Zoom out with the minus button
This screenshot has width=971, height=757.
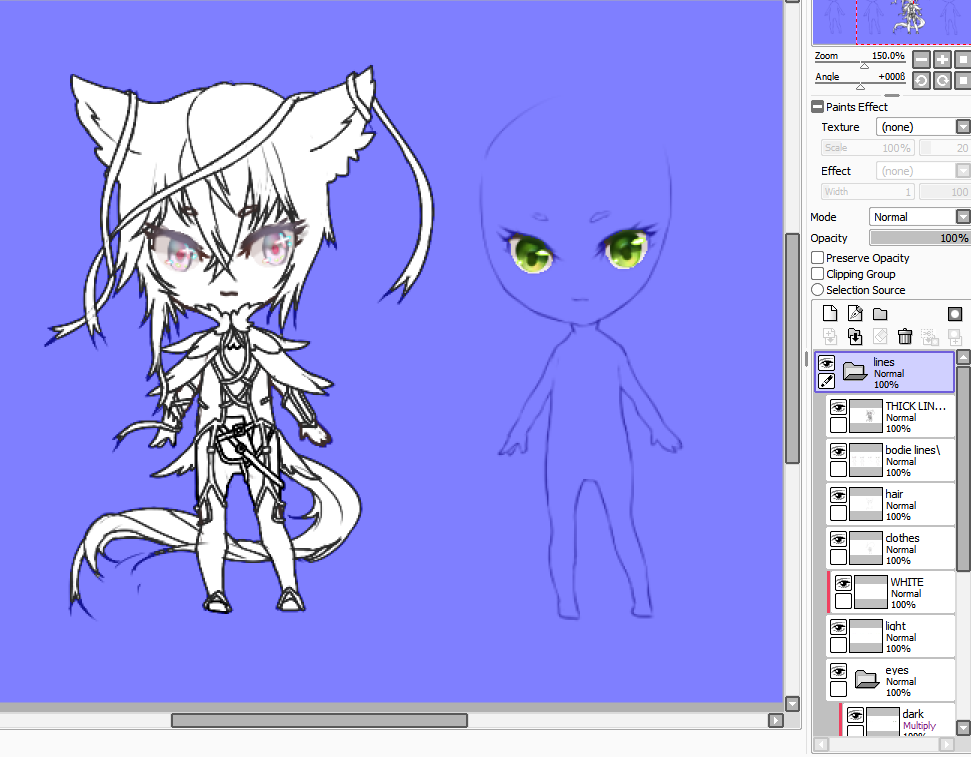(921, 59)
